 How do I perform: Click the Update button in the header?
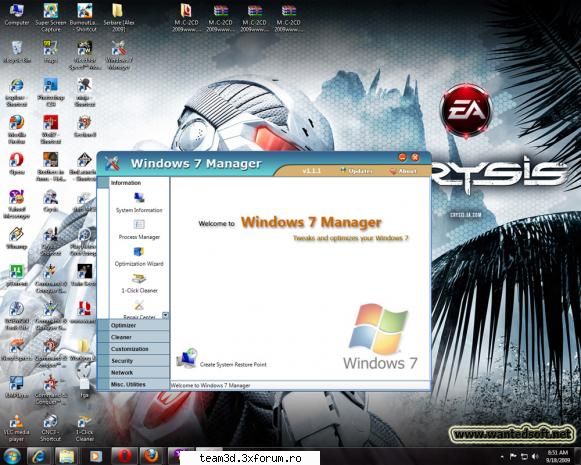[x=356, y=171]
